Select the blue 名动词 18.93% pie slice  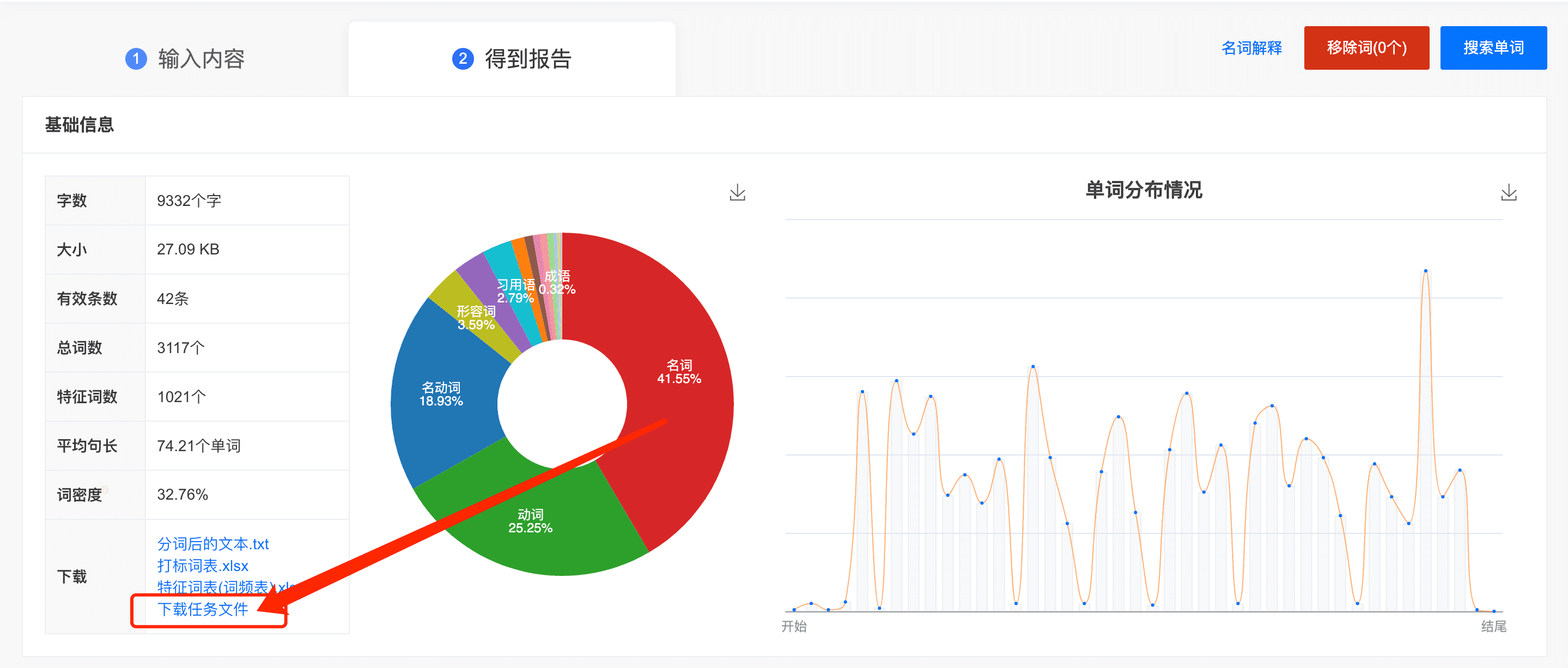[x=441, y=394]
